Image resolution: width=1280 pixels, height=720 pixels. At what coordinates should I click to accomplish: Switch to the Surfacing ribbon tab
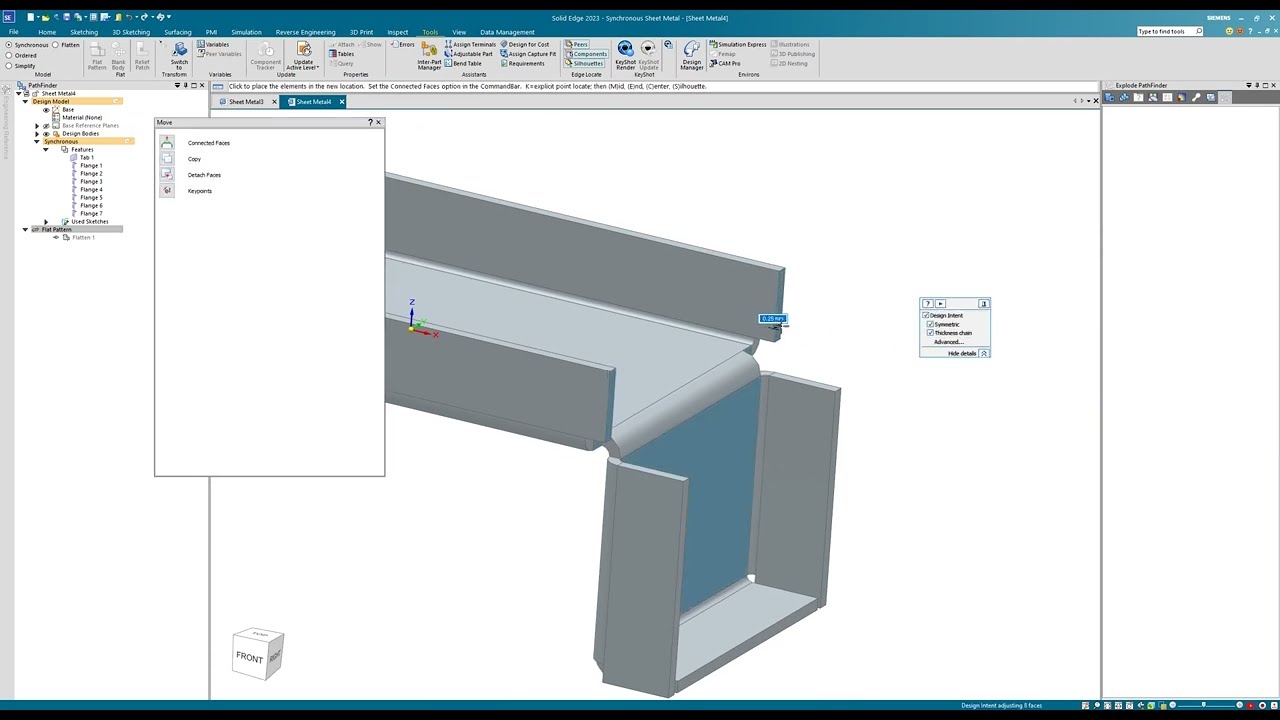pyautogui.click(x=178, y=32)
